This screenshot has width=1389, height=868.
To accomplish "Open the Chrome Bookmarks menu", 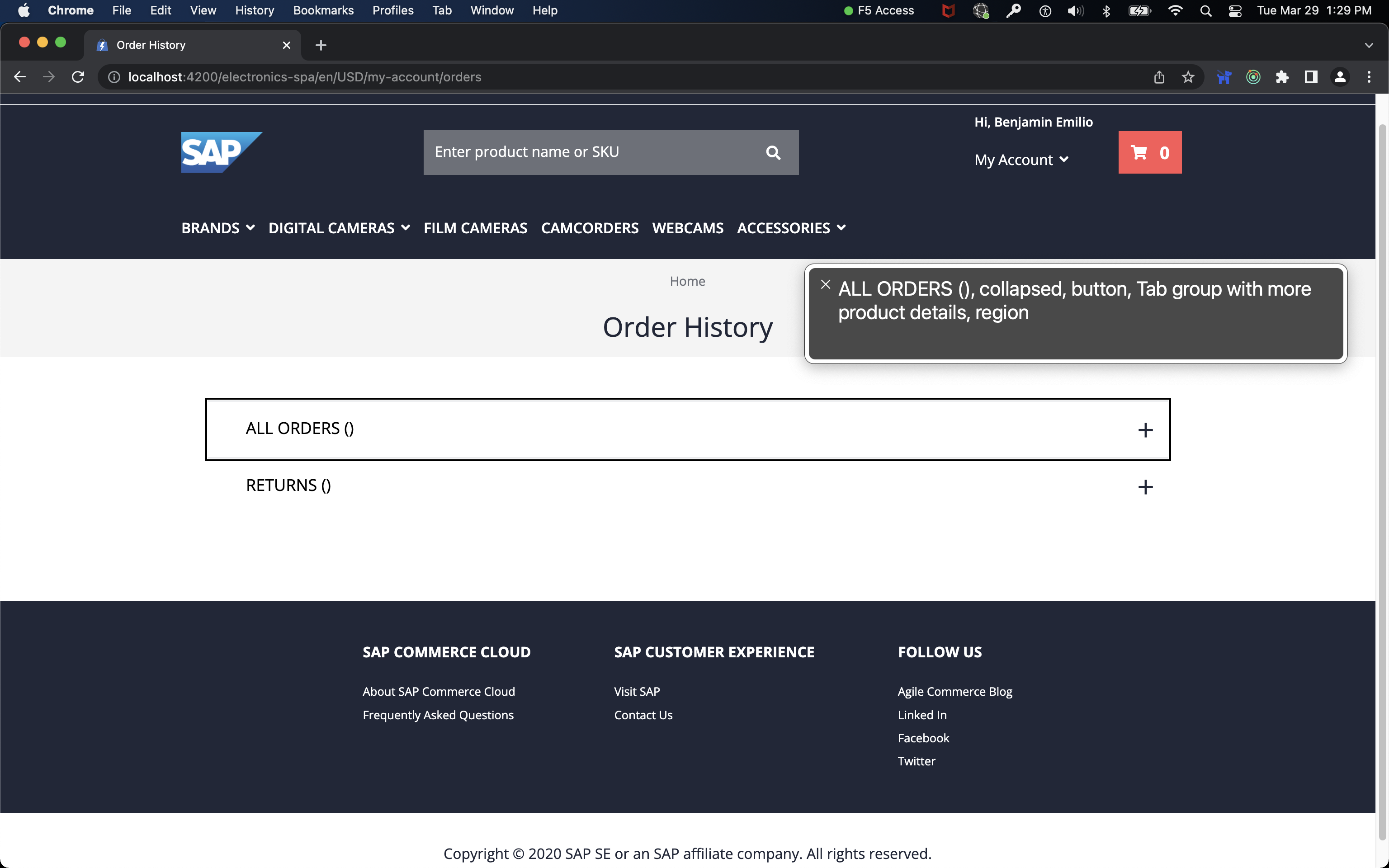I will [x=323, y=10].
